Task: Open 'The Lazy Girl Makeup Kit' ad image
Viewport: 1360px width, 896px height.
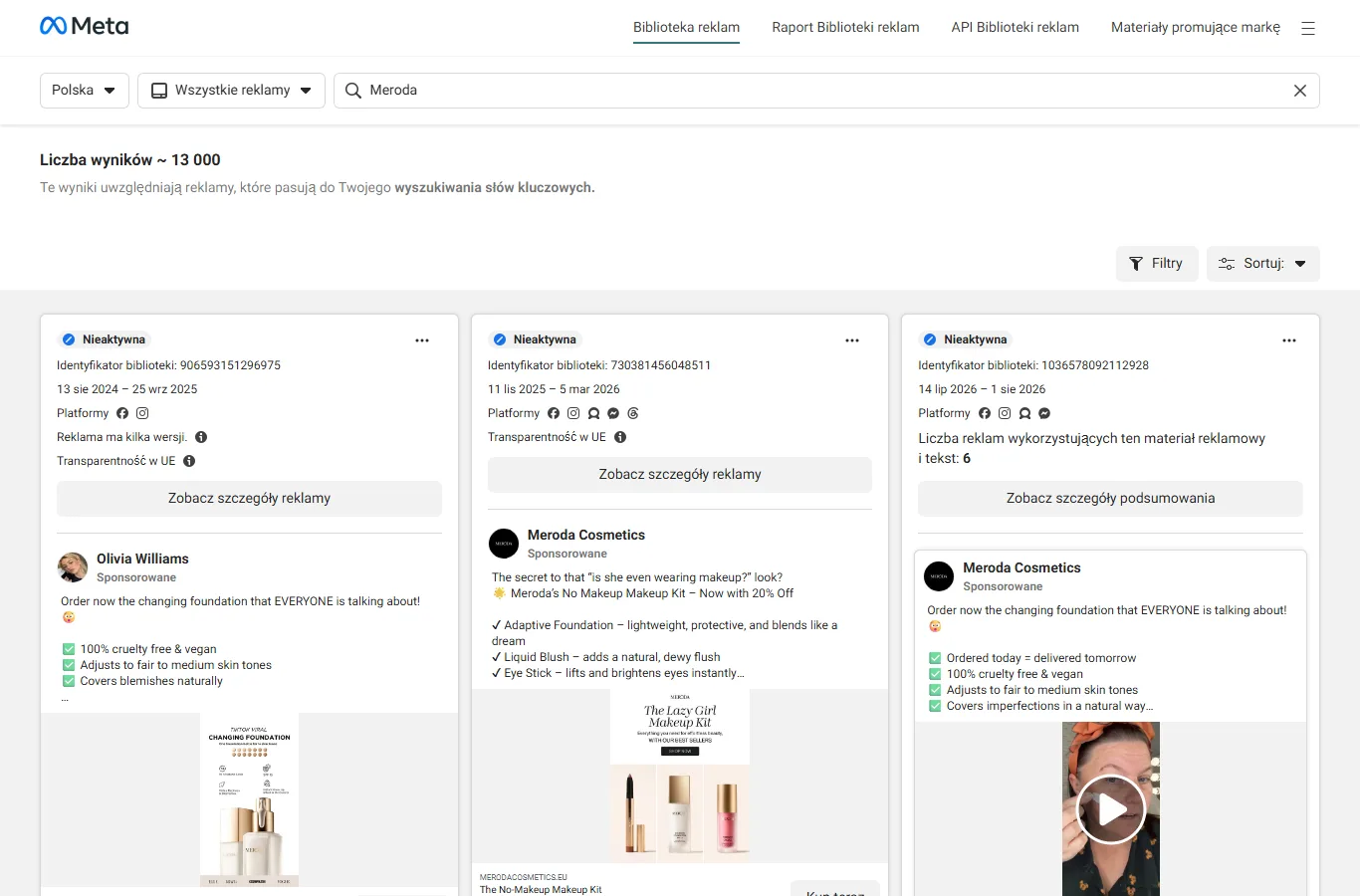Action: [680, 776]
